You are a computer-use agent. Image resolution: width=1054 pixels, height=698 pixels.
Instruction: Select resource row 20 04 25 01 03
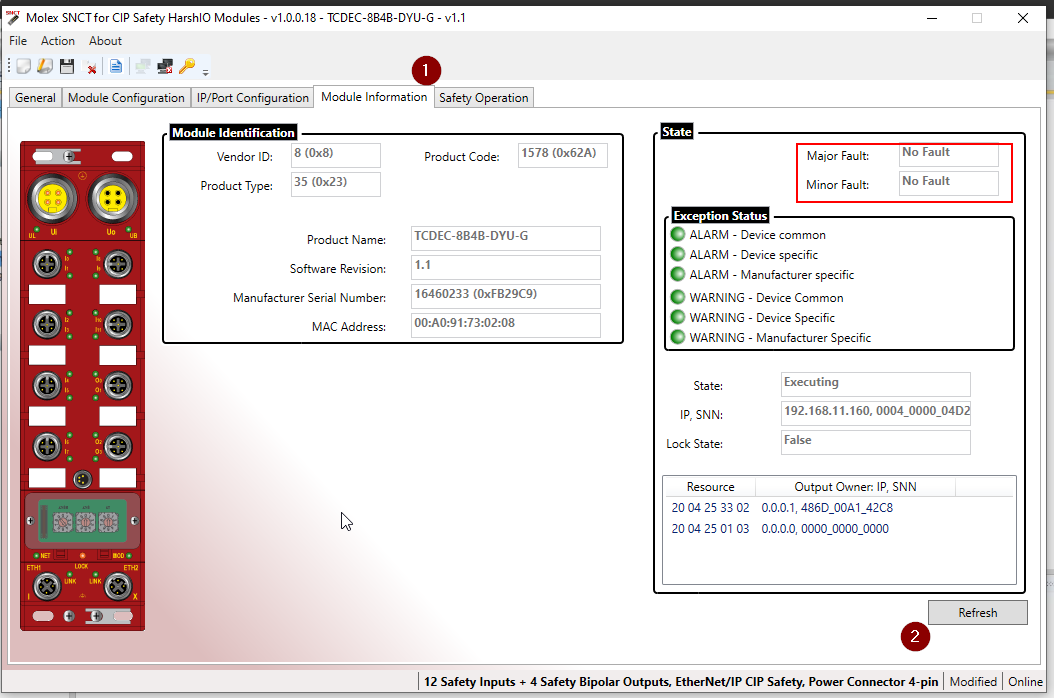710,529
